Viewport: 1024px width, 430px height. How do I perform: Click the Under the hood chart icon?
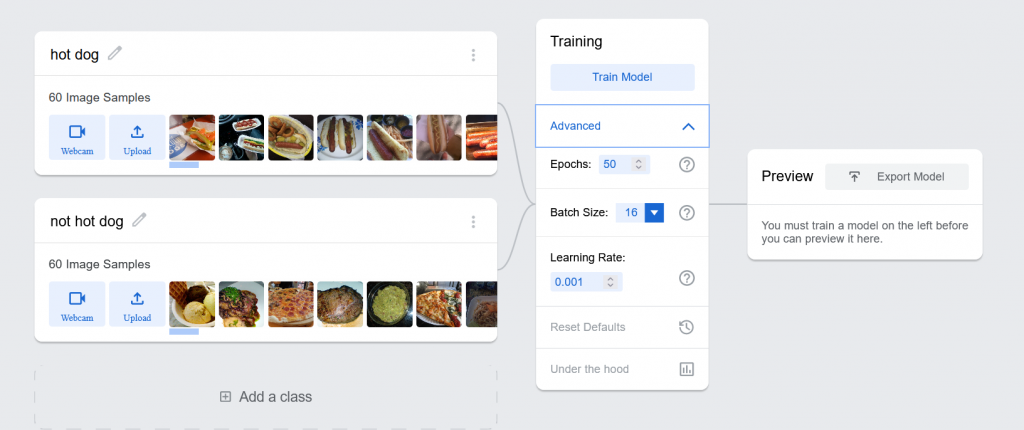pyautogui.click(x=687, y=369)
